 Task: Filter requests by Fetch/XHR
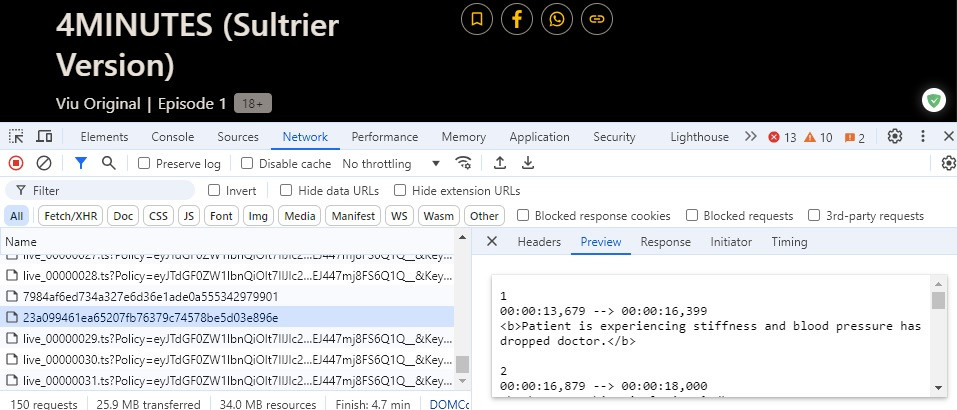coord(70,216)
